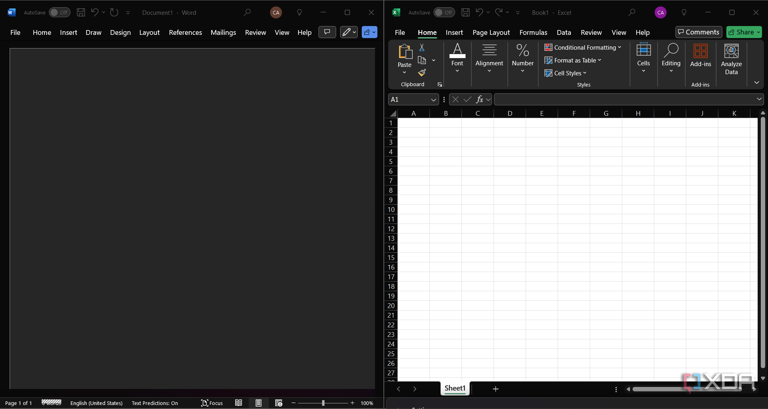Undo the last action in Excel

pyautogui.click(x=480, y=12)
